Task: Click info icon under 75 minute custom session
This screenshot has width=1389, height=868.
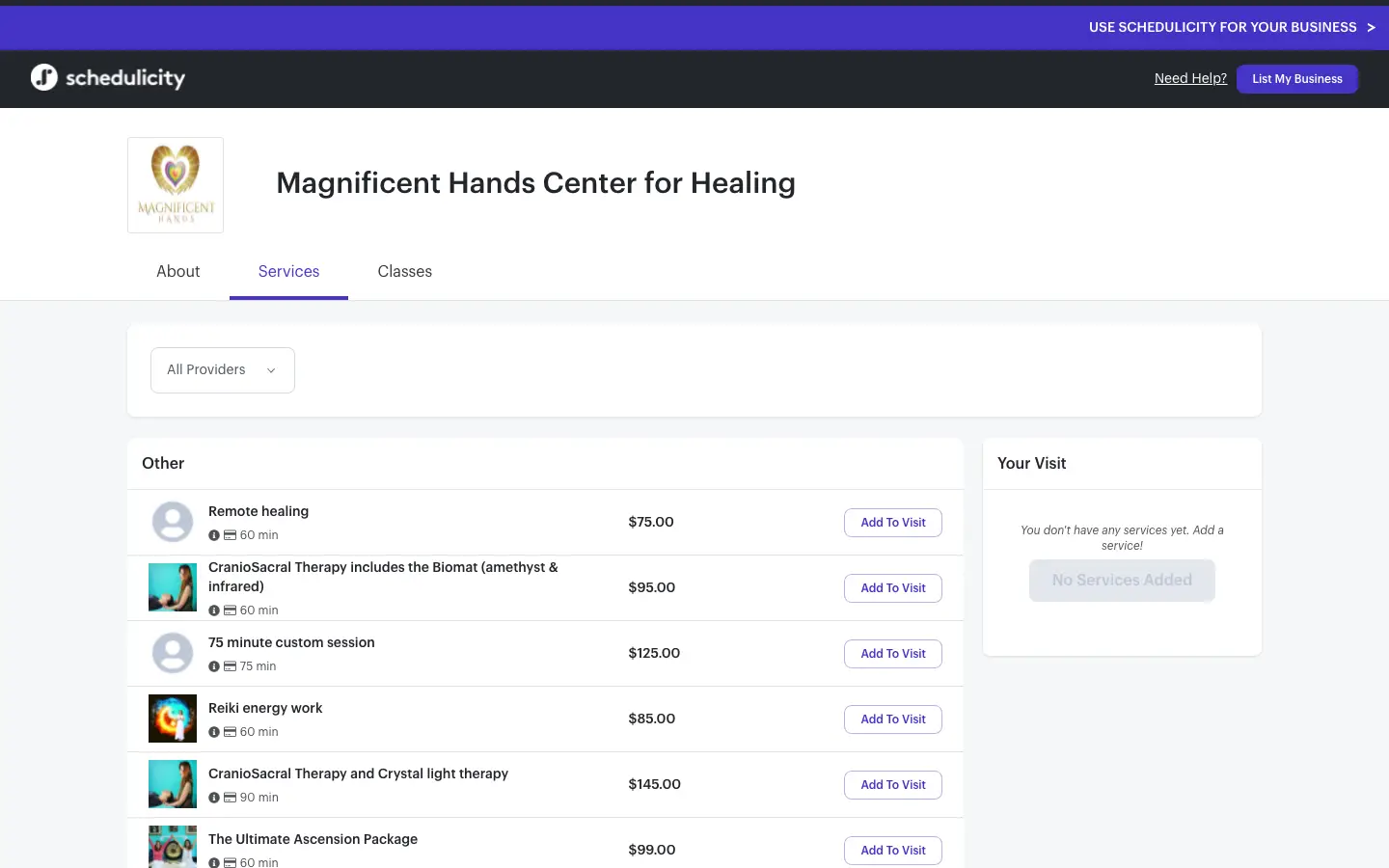Action: point(214,666)
